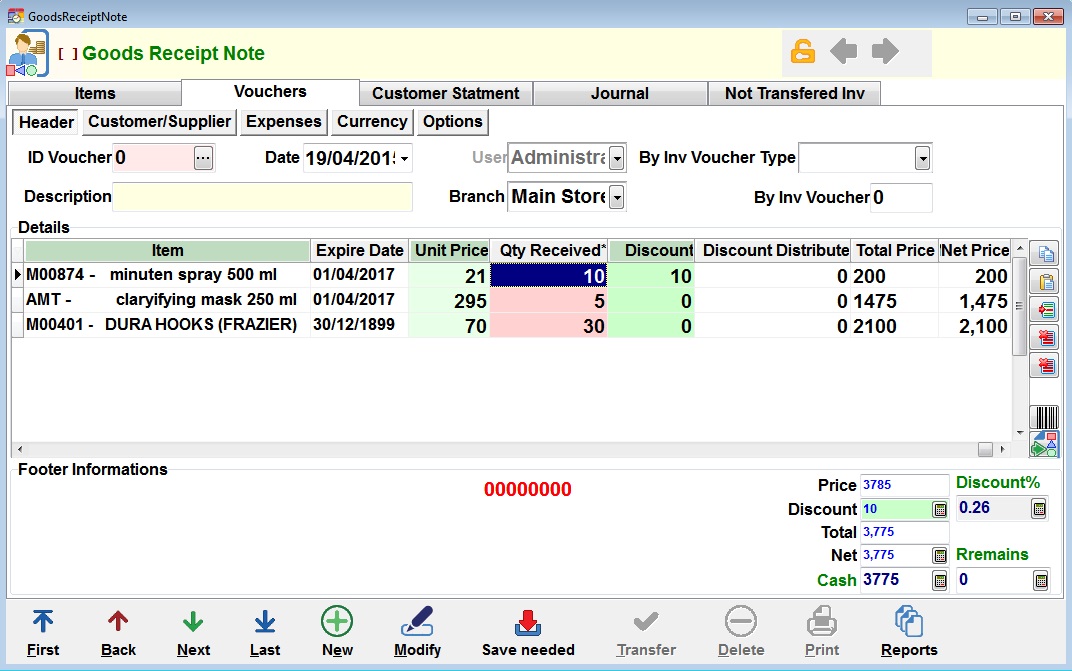This screenshot has width=1072, height=671.
Task: Click the details grid horizontal scrollbar thumb
Action: point(985,449)
